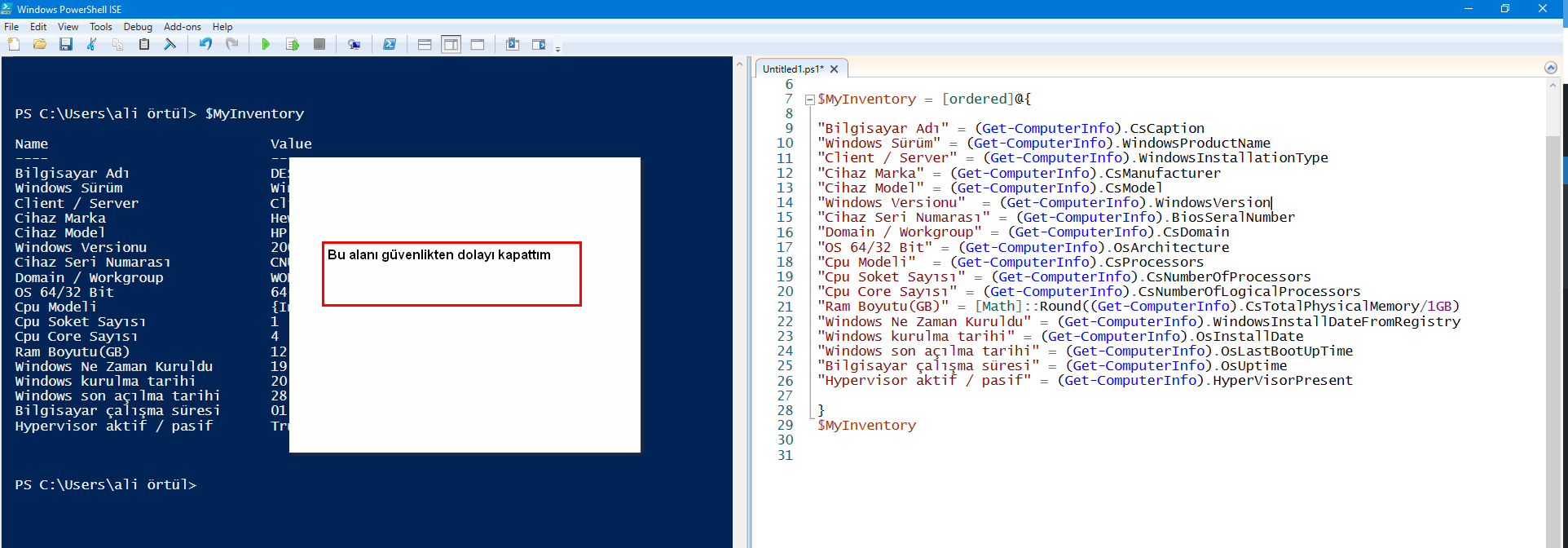Undo the last edit
This screenshot has height=548, width=1568.
coord(205,45)
